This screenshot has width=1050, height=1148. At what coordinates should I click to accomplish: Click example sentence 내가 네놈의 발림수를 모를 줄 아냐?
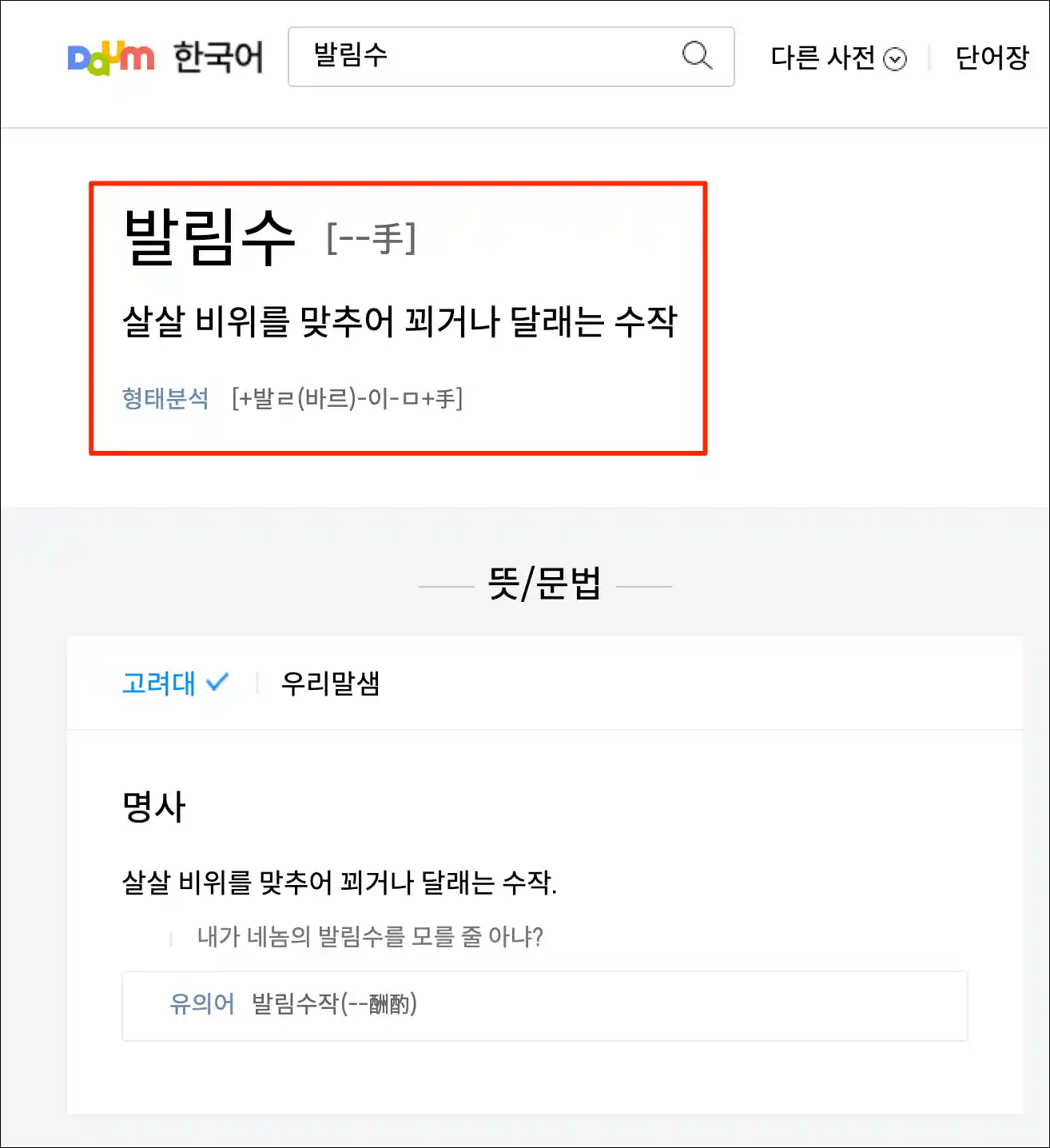[x=370, y=936]
